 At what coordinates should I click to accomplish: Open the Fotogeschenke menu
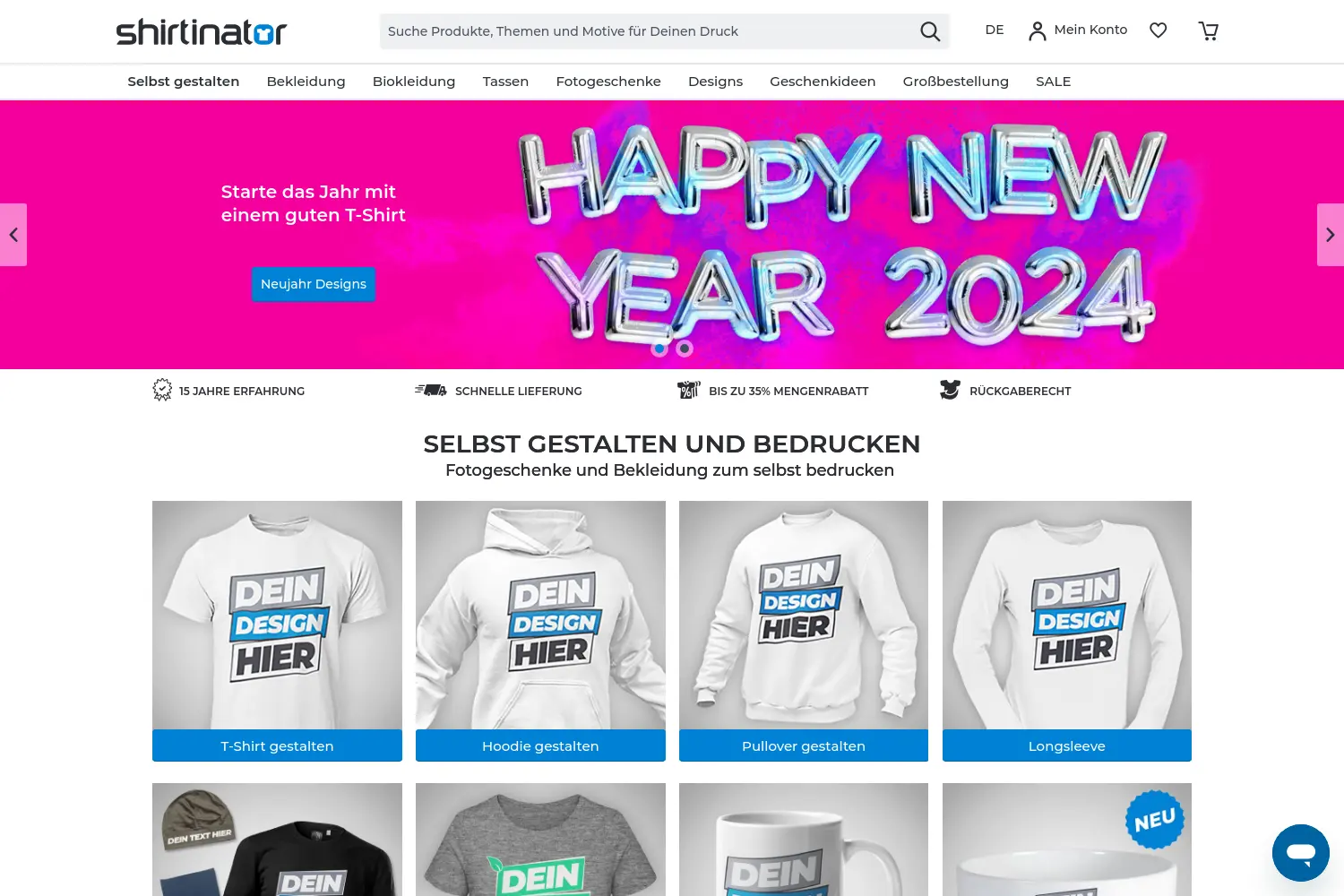click(x=608, y=82)
